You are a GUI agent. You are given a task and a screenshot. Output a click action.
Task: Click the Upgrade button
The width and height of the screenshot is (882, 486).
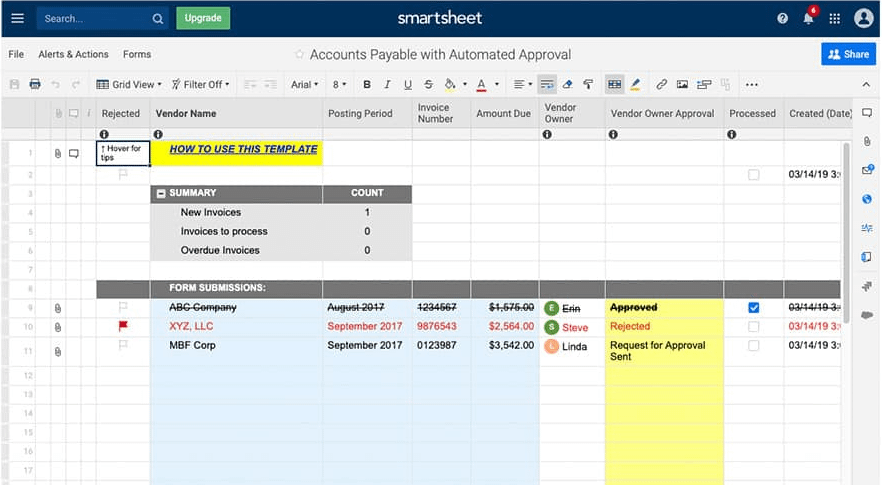pyautogui.click(x=203, y=18)
